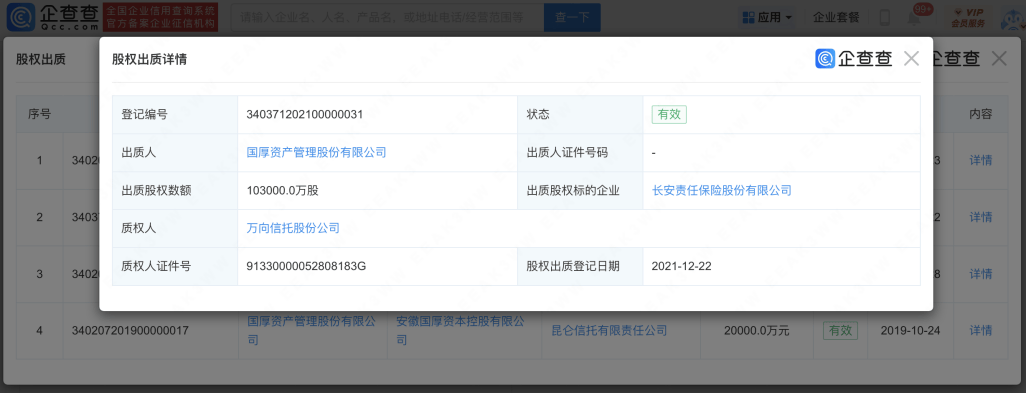Viewport: 1026px width, 393px height.
Task: Open the 企业套餐 menu item
Action: point(836,18)
